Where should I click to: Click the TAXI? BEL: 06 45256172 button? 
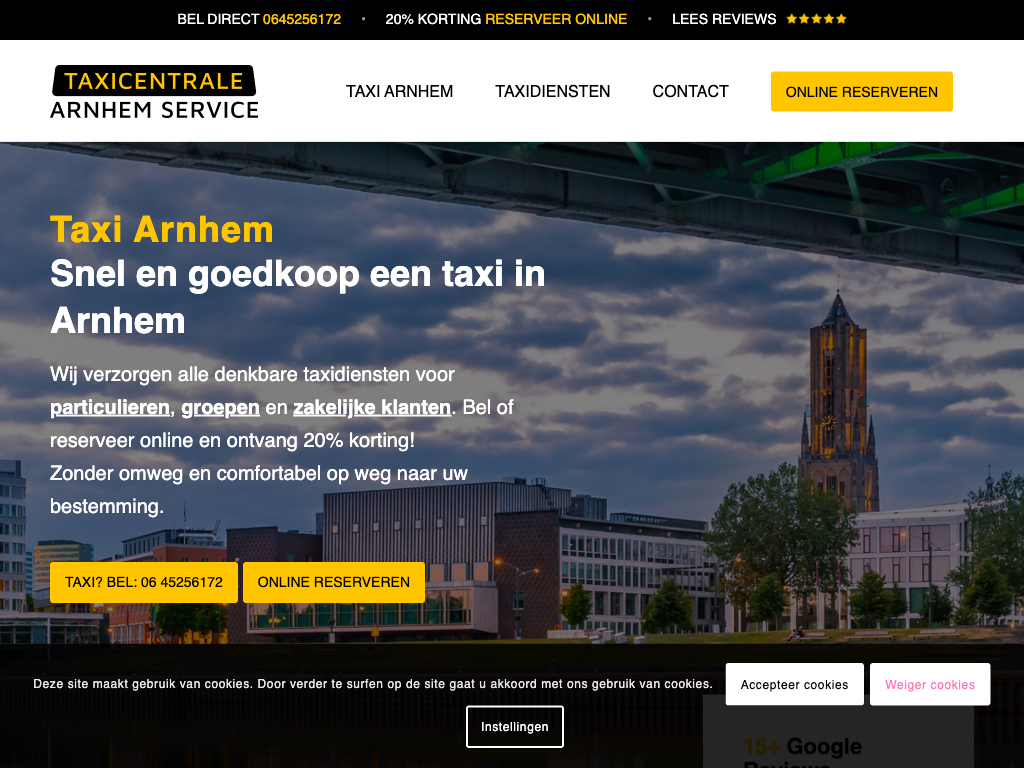click(x=144, y=582)
